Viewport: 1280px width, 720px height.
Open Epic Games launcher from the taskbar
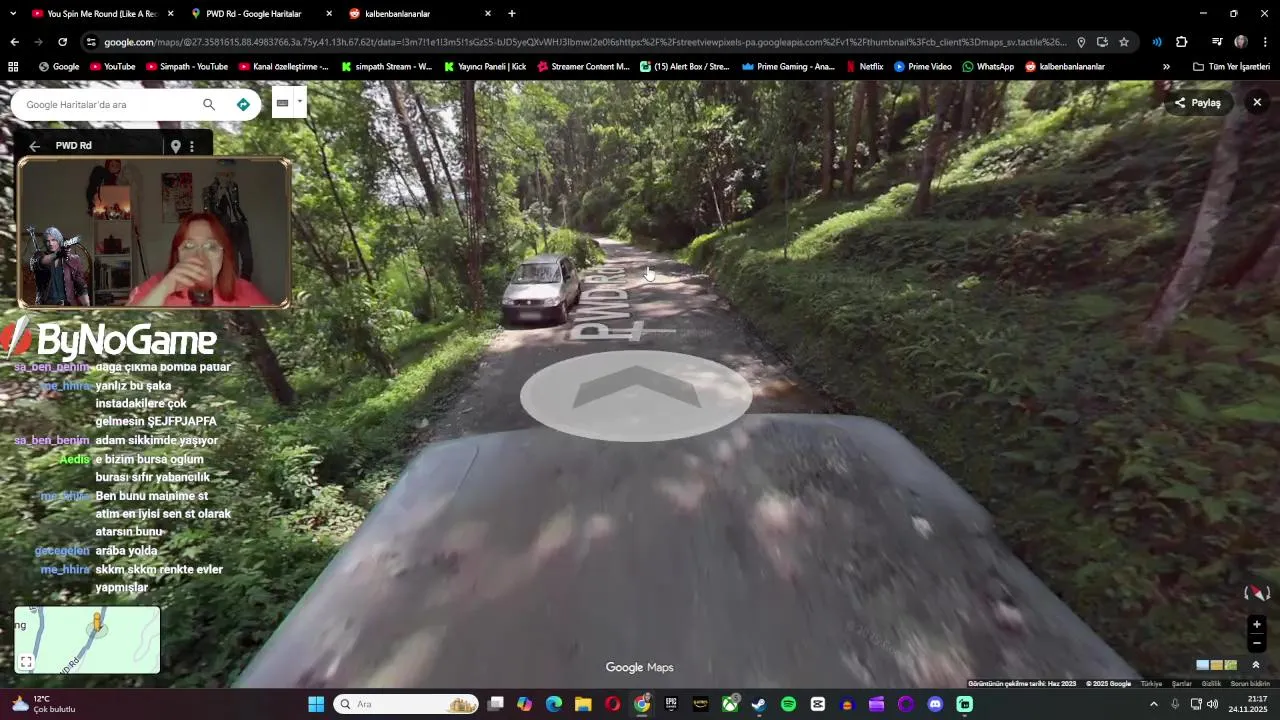671,704
